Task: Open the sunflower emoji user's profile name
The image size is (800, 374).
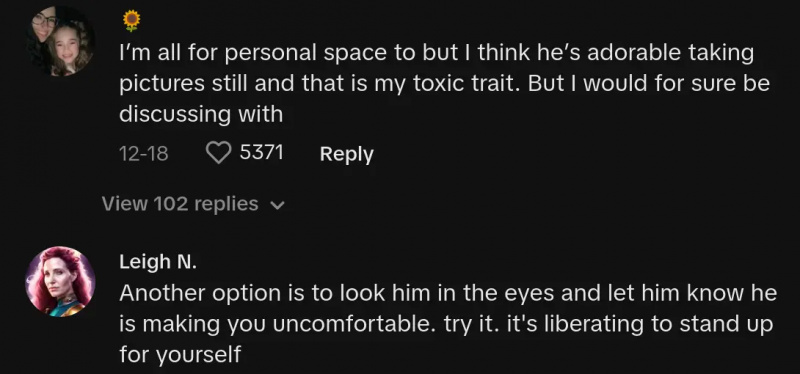Action: [x=132, y=20]
